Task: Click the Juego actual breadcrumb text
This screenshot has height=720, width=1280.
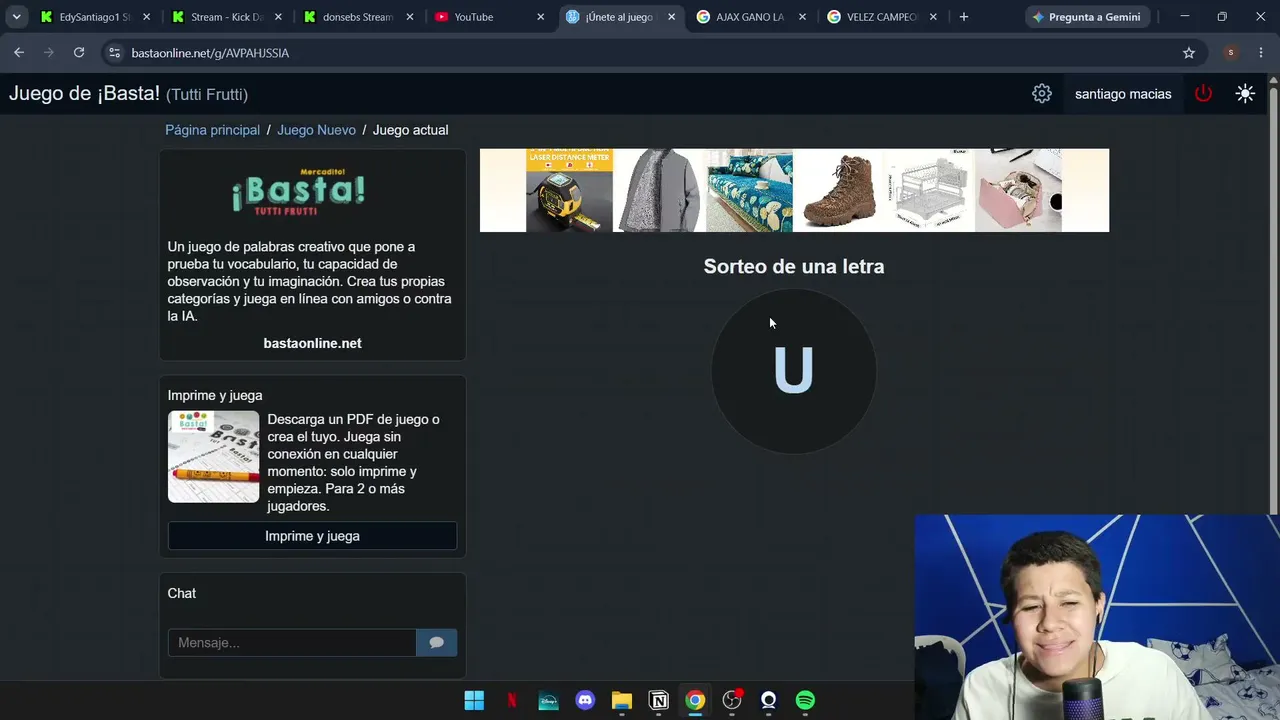Action: point(410,130)
